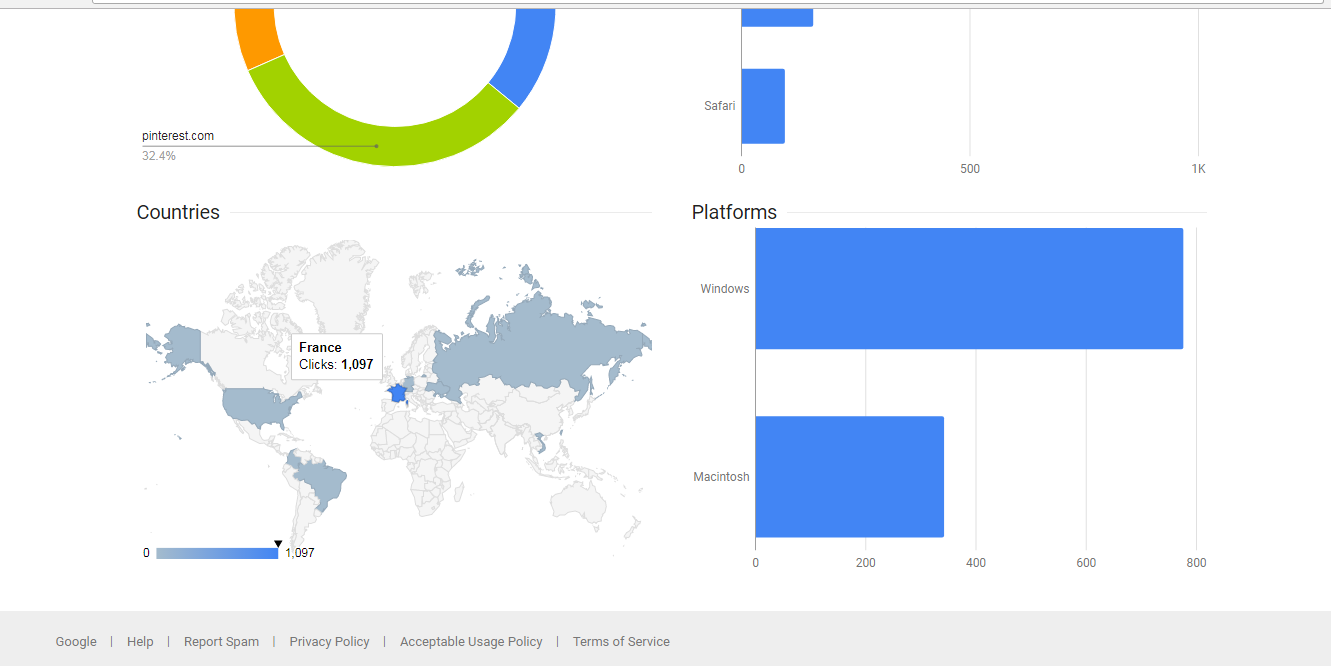Click the Google footer link
The width and height of the screenshot is (1331, 666).
pos(76,642)
